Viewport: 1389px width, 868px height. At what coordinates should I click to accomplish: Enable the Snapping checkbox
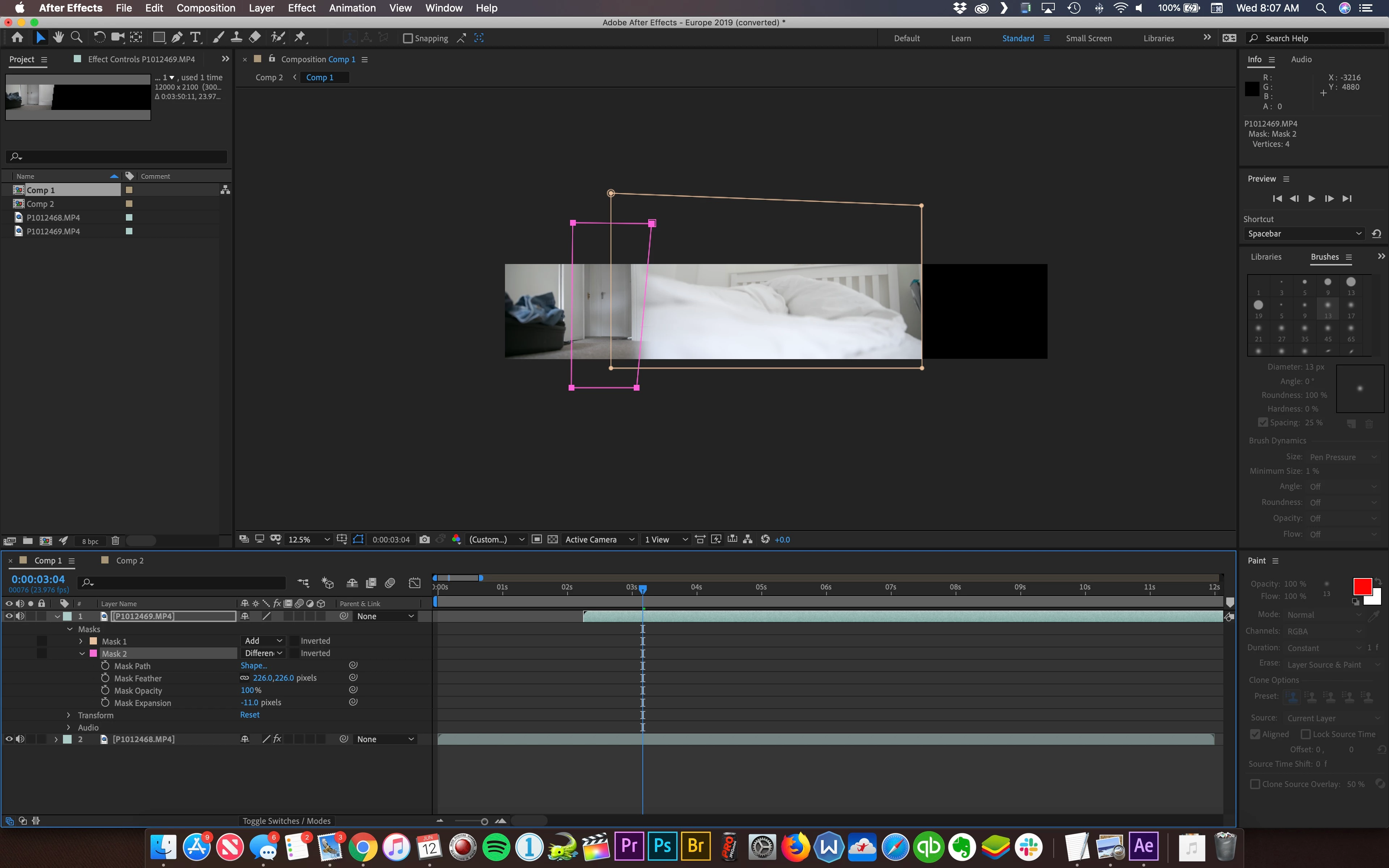point(408,38)
